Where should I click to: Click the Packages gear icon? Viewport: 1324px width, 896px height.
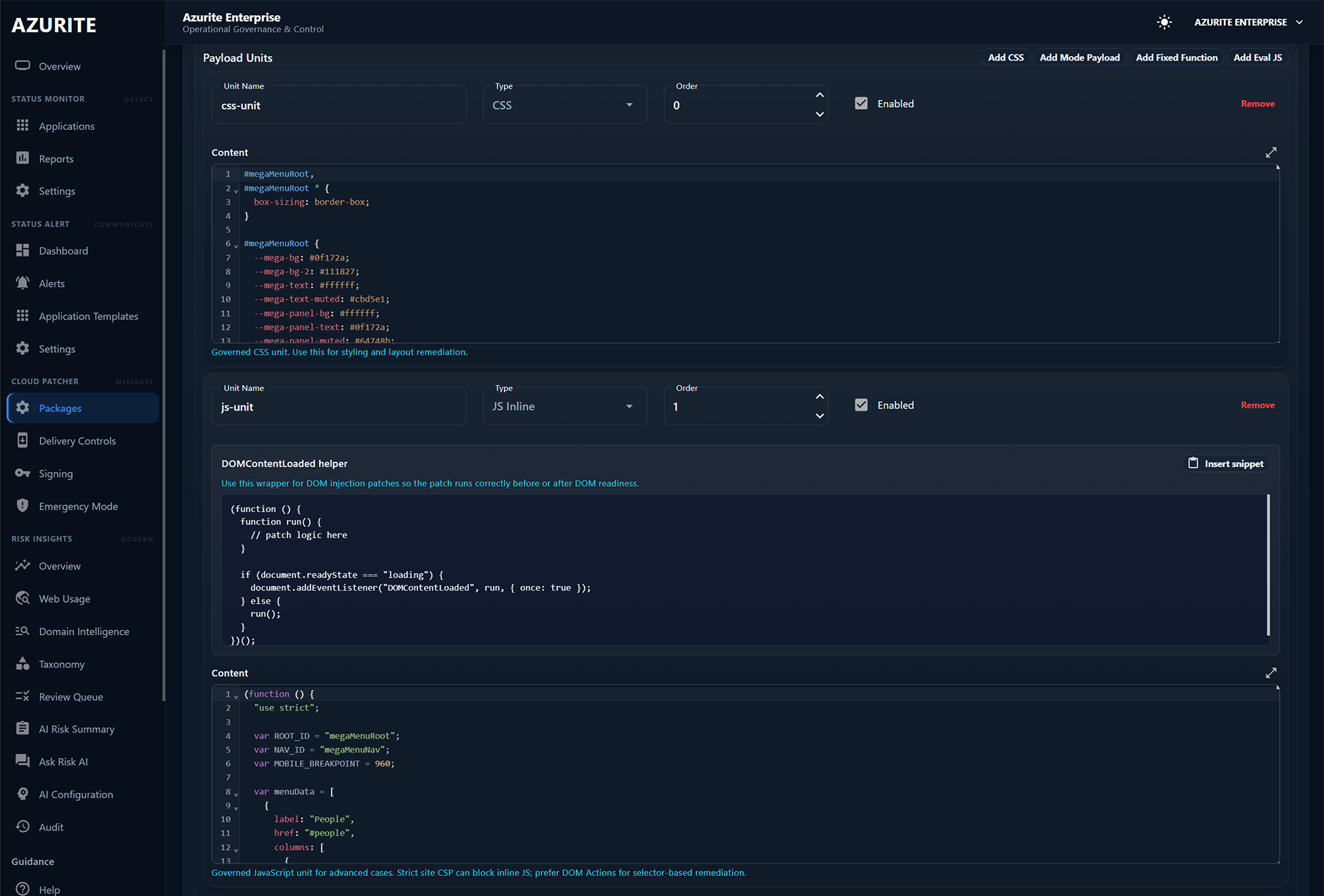pos(23,407)
